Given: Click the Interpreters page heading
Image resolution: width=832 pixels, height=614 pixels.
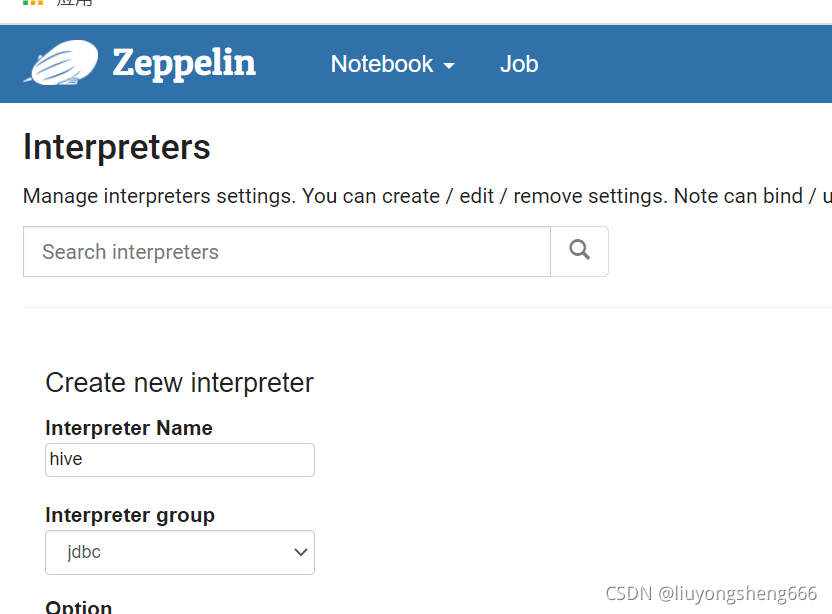Looking at the screenshot, I should point(116,147).
